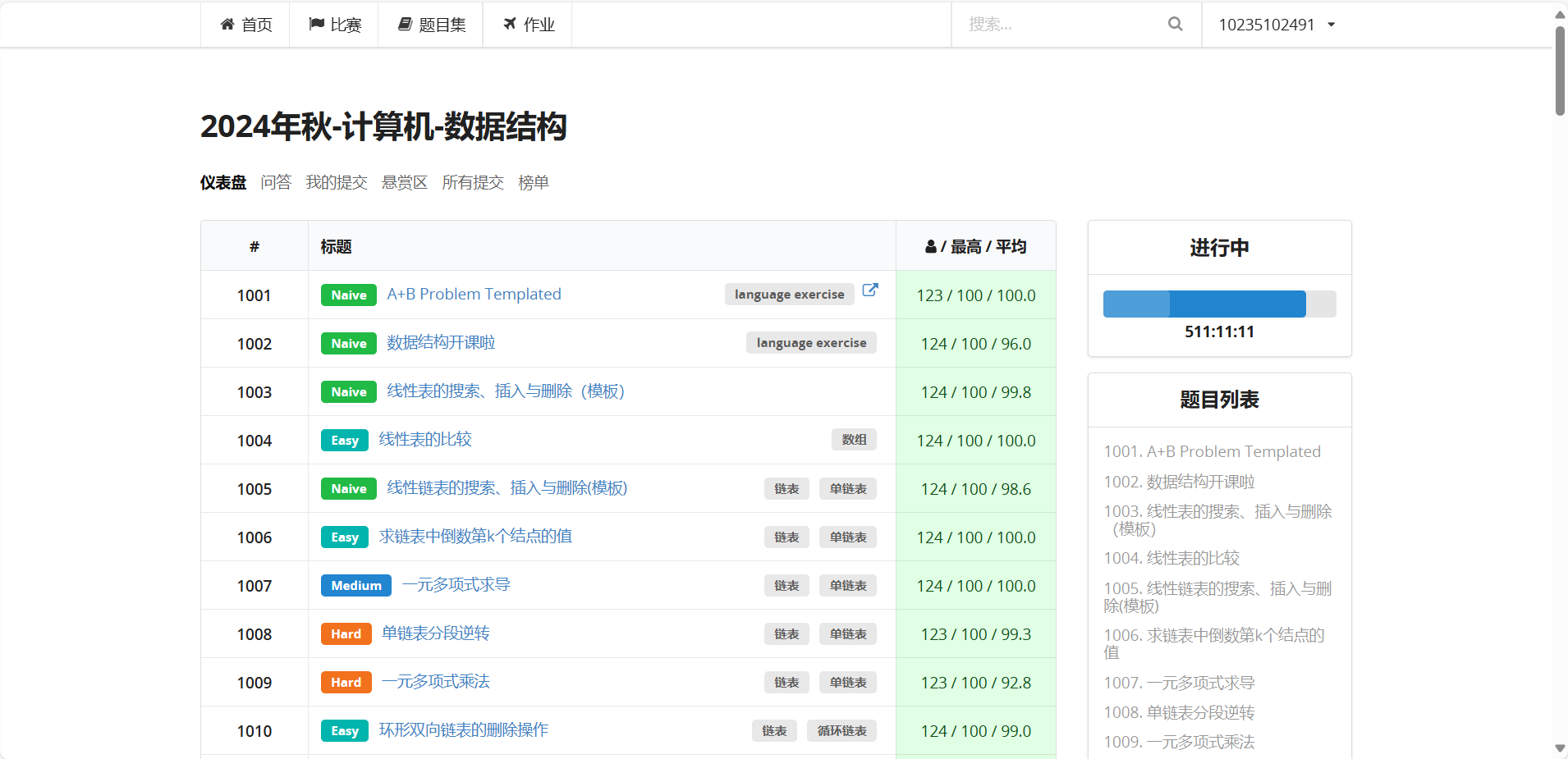Click the search magnifier icon
This screenshot has height=759, width=1568.
tap(1176, 25)
